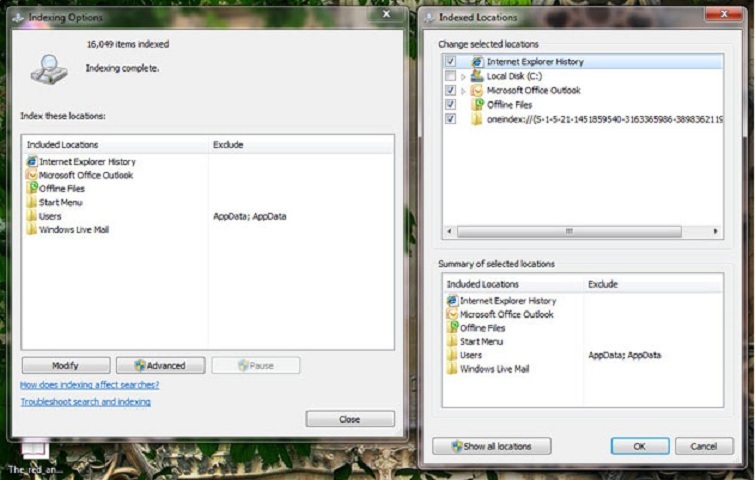Click Users folder icon in Indexing Options list
Image resolution: width=755 pixels, height=480 pixels.
[32, 216]
